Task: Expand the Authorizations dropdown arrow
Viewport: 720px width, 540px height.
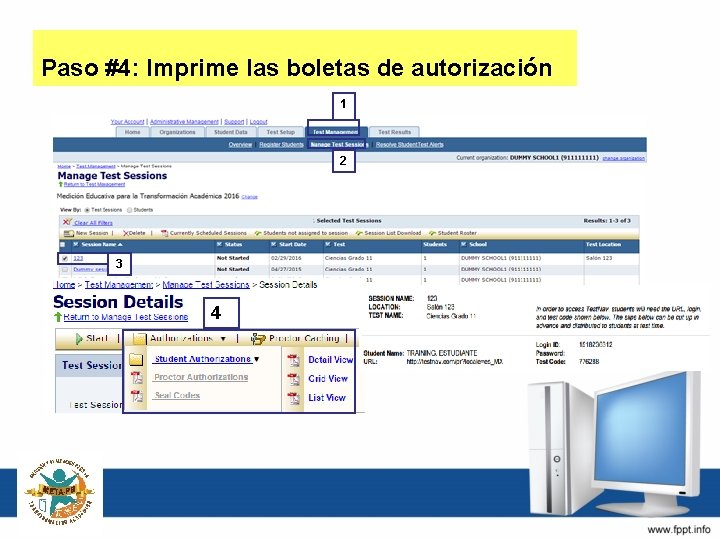Action: pos(223,339)
